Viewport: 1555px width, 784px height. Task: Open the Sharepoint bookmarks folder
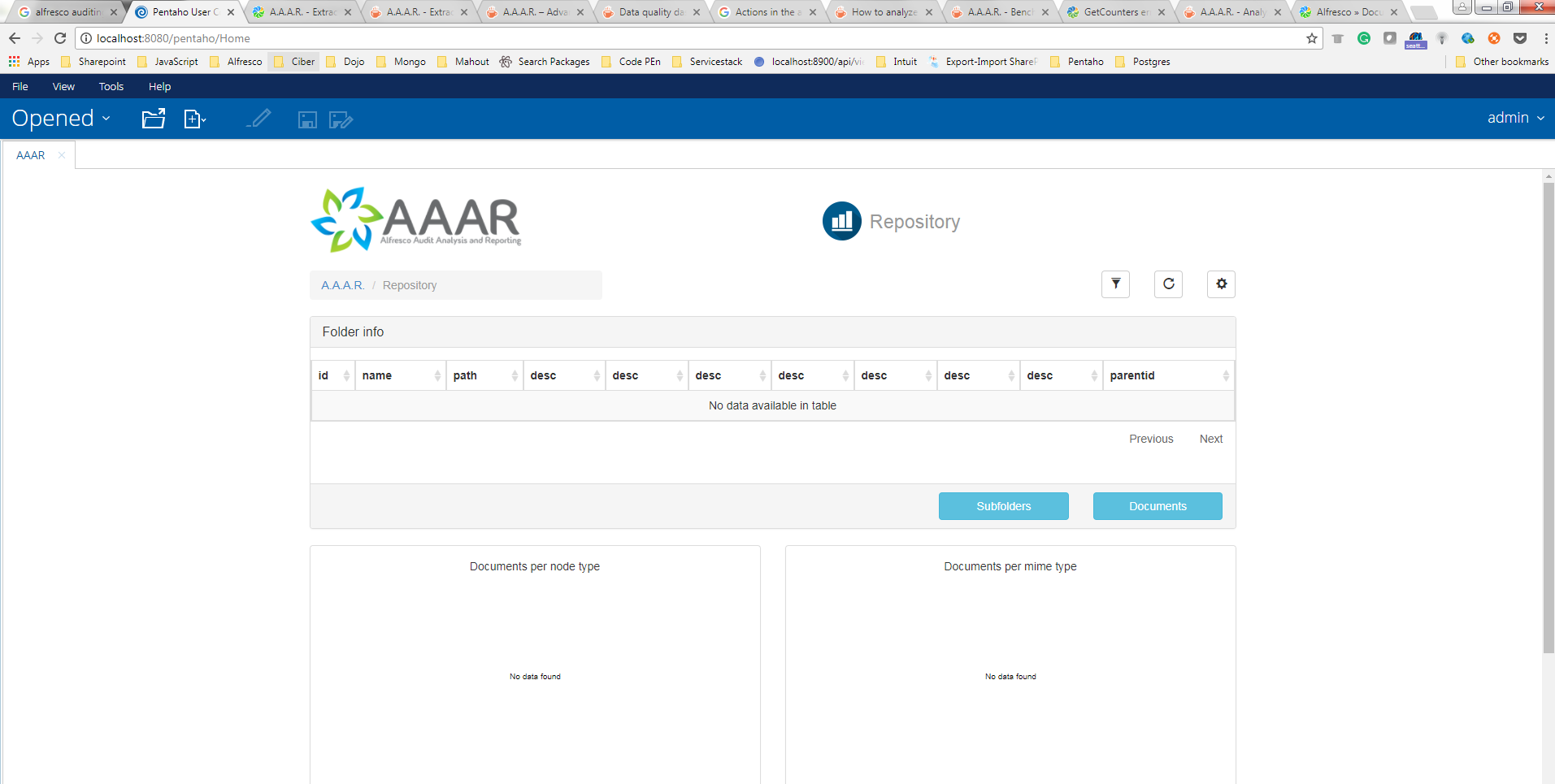click(93, 62)
